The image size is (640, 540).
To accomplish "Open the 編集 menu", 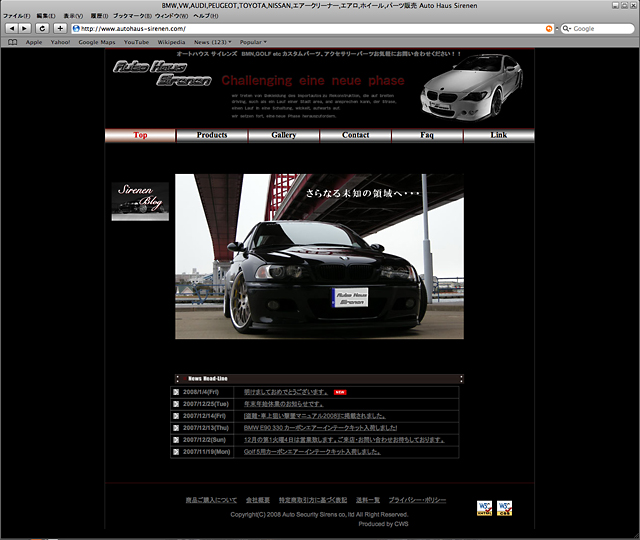I will (46, 16).
